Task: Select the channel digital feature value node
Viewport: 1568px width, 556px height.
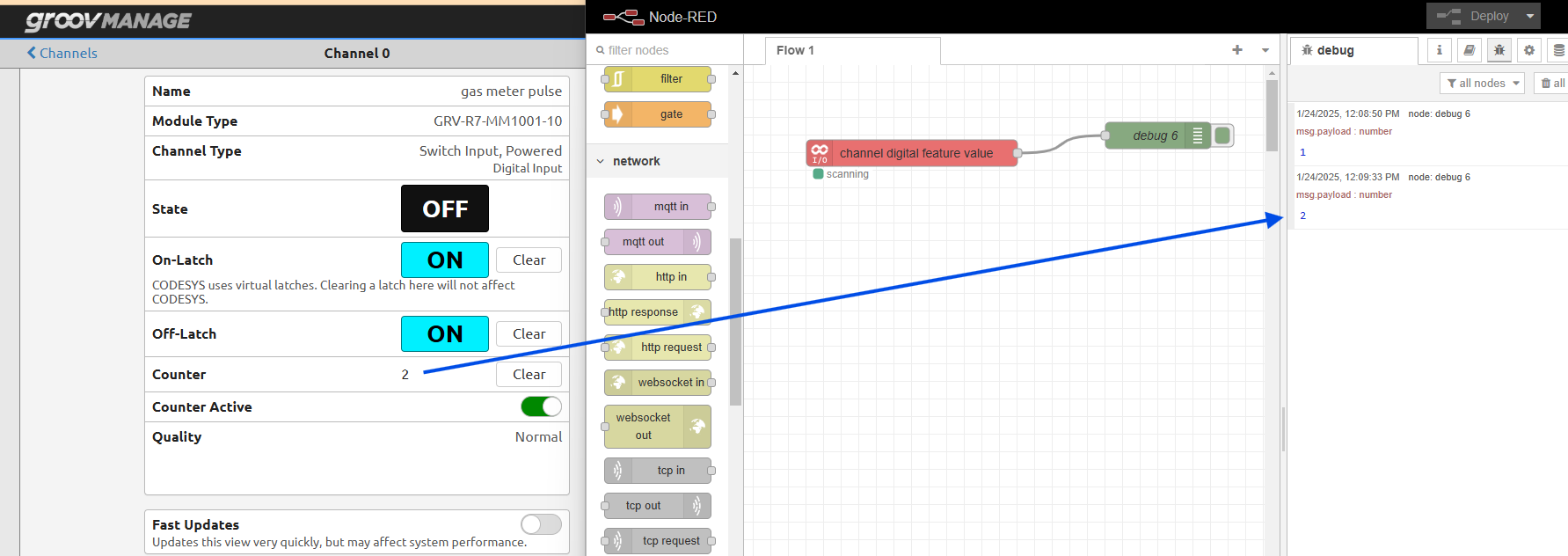Action: (912, 153)
